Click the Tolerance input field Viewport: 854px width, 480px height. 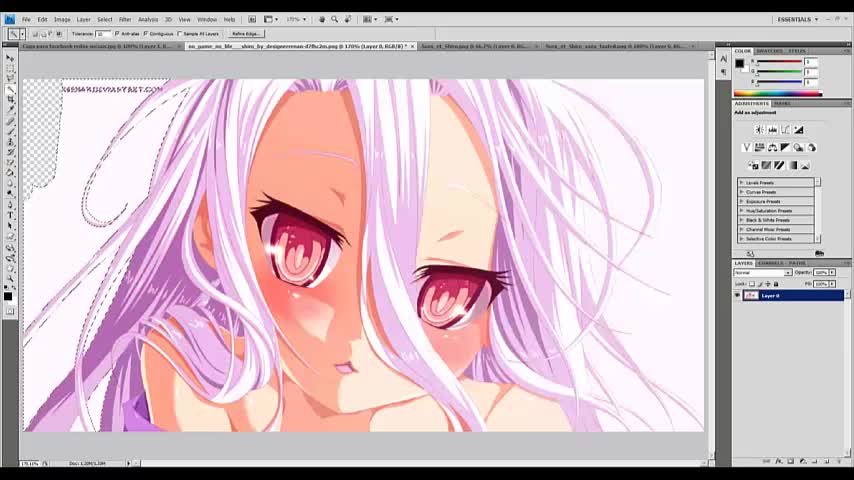pyautogui.click(x=102, y=34)
